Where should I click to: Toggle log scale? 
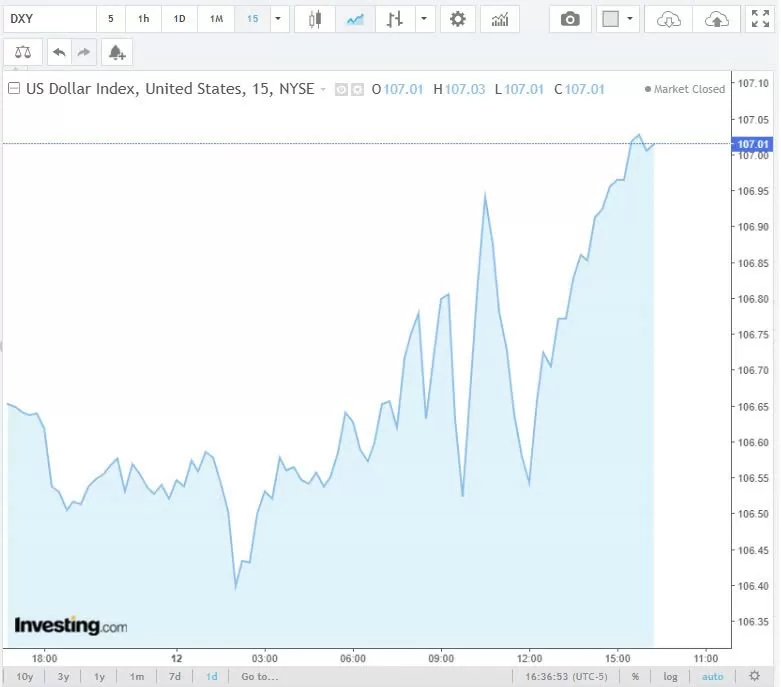pos(670,677)
